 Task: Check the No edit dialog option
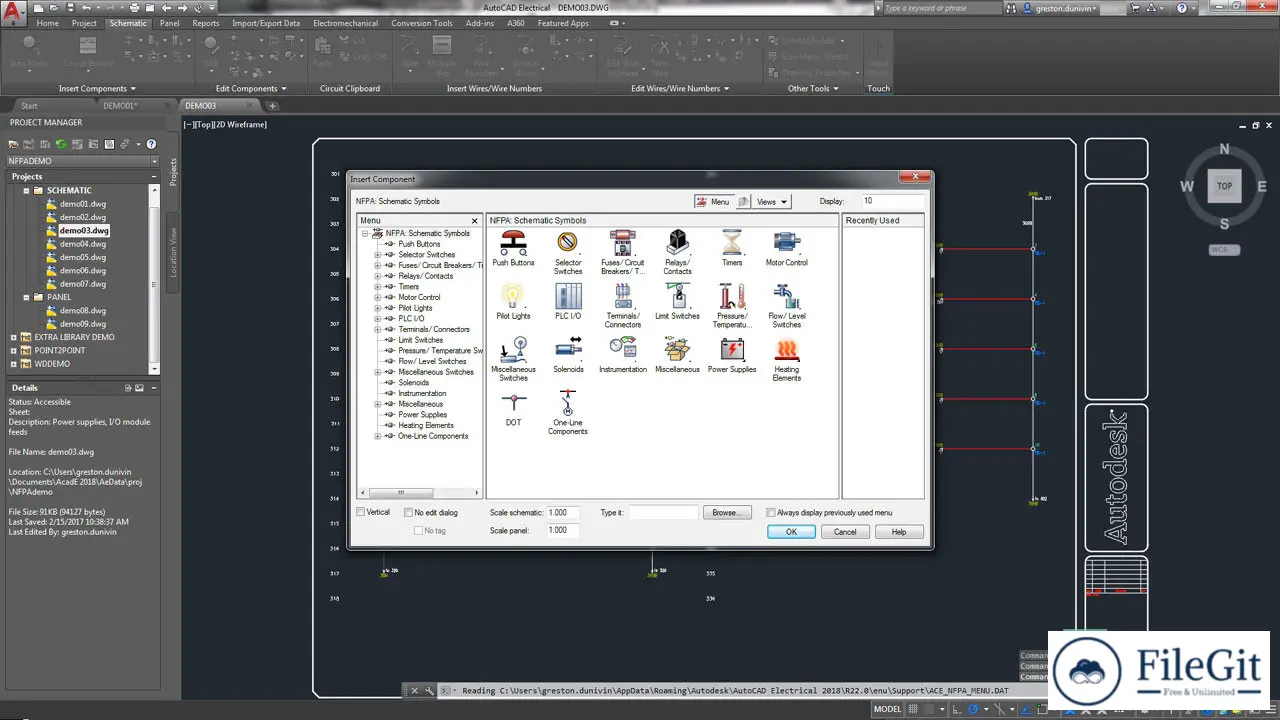pos(408,512)
